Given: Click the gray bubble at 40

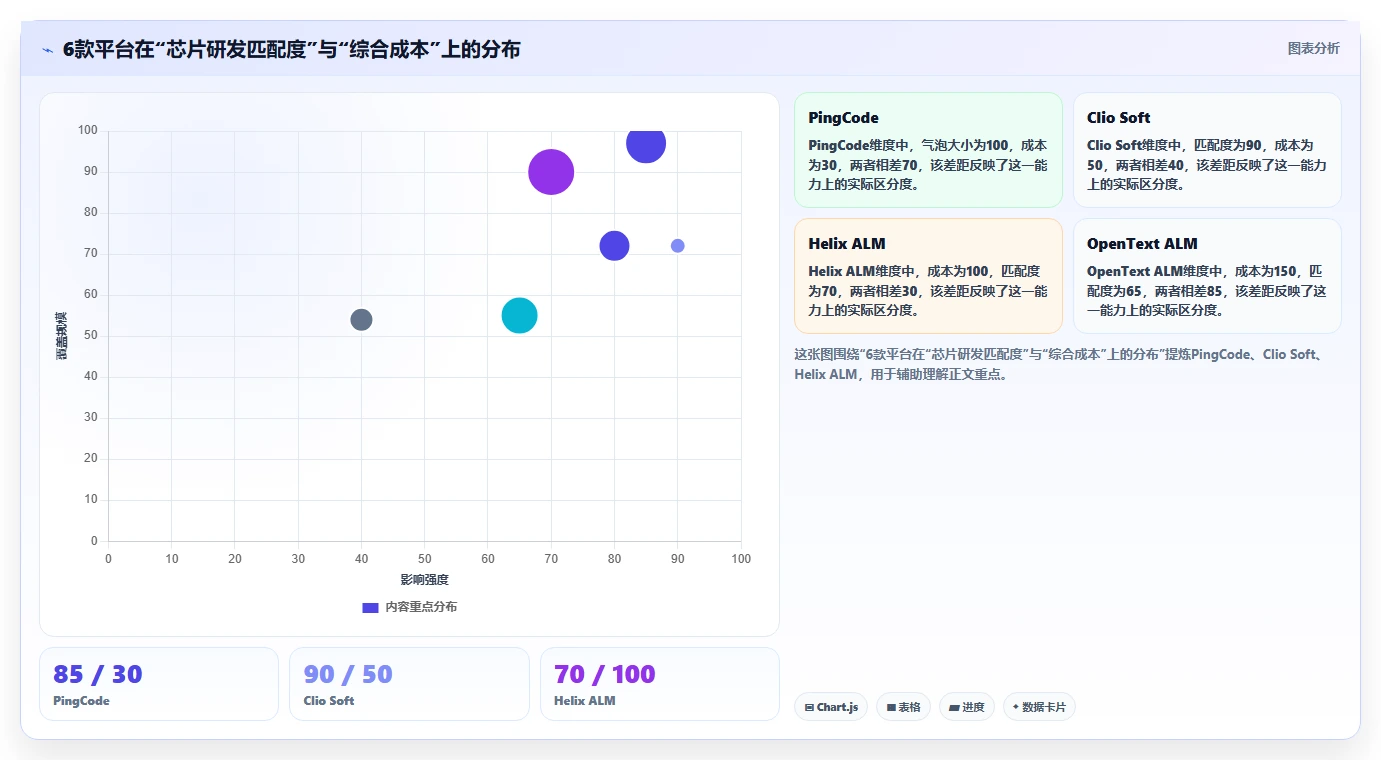Looking at the screenshot, I should tap(361, 319).
